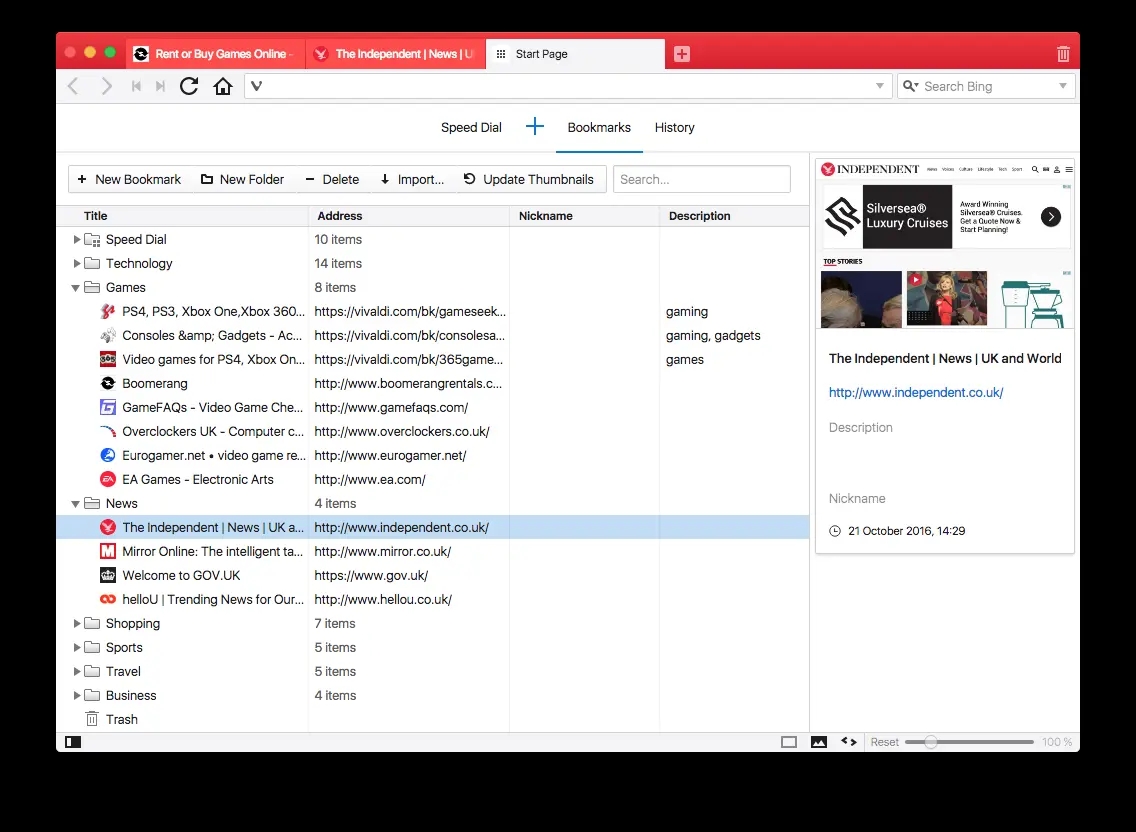The image size is (1136, 832).
Task: Click the Silversea ad arrow button
Action: click(1051, 217)
